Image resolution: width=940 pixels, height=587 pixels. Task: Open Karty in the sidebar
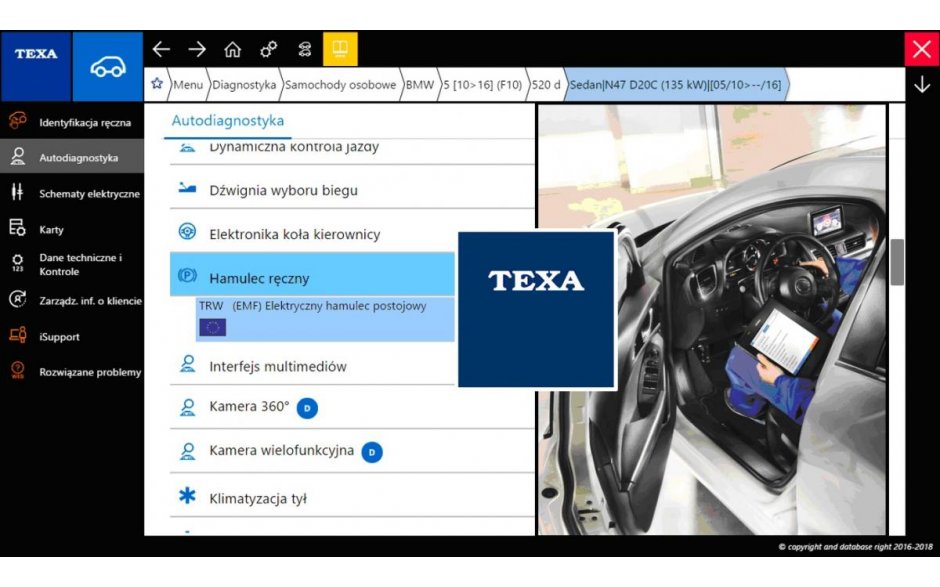[x=72, y=229]
